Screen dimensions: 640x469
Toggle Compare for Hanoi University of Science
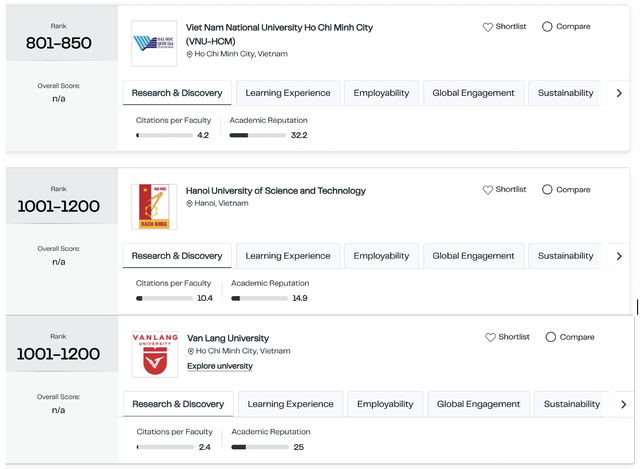pyautogui.click(x=547, y=190)
